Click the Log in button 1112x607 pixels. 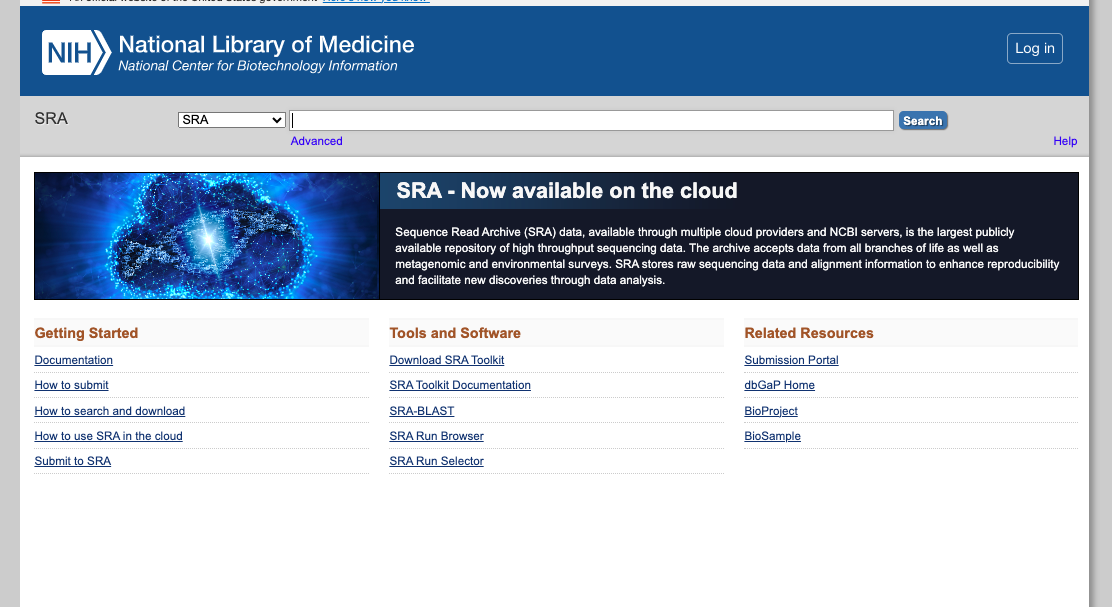click(1034, 48)
